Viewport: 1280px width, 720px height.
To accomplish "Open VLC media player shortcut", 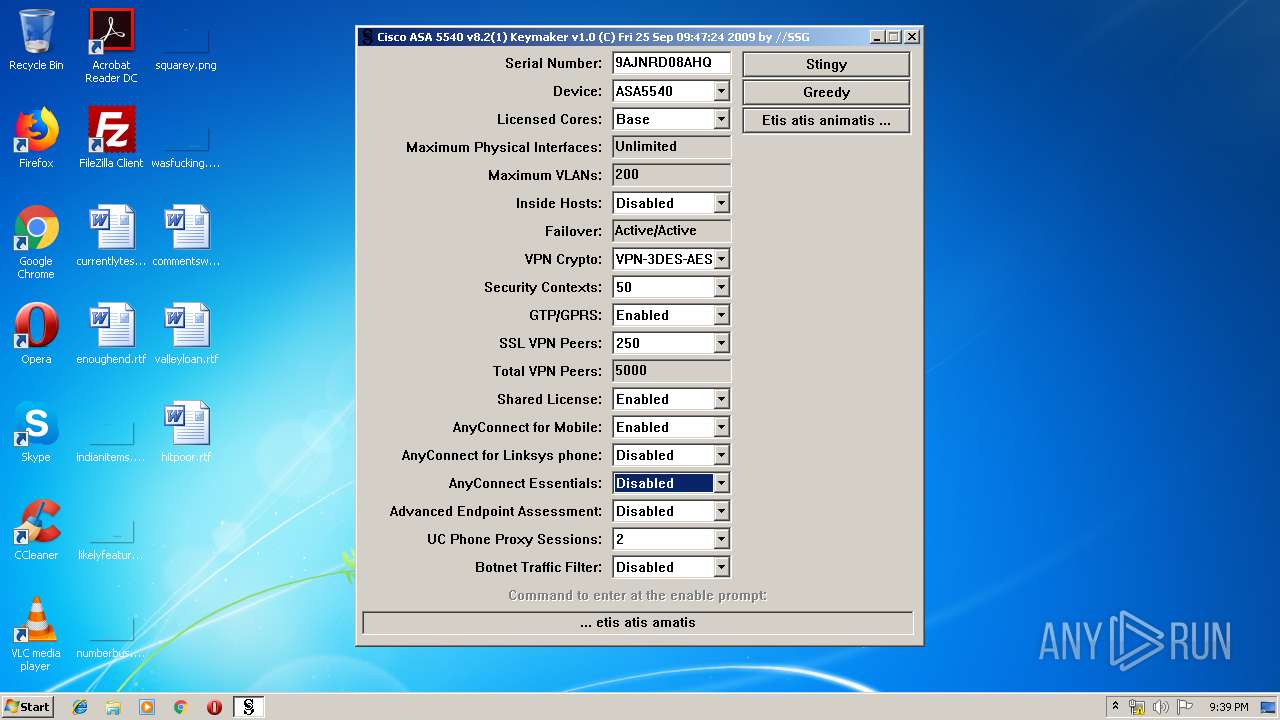I will pos(36,634).
